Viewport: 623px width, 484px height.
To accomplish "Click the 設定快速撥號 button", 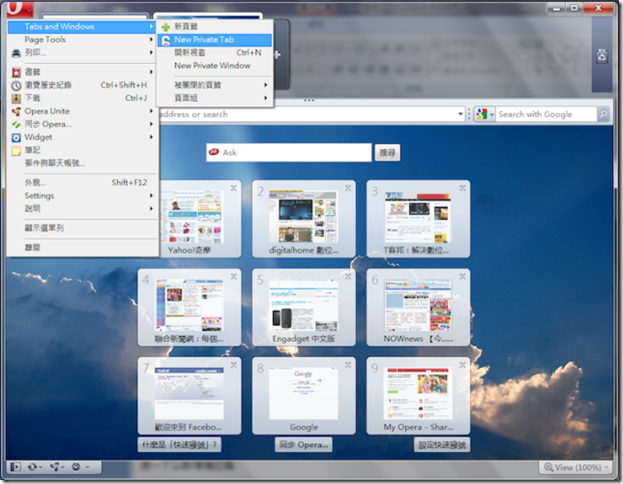I will [x=442, y=445].
